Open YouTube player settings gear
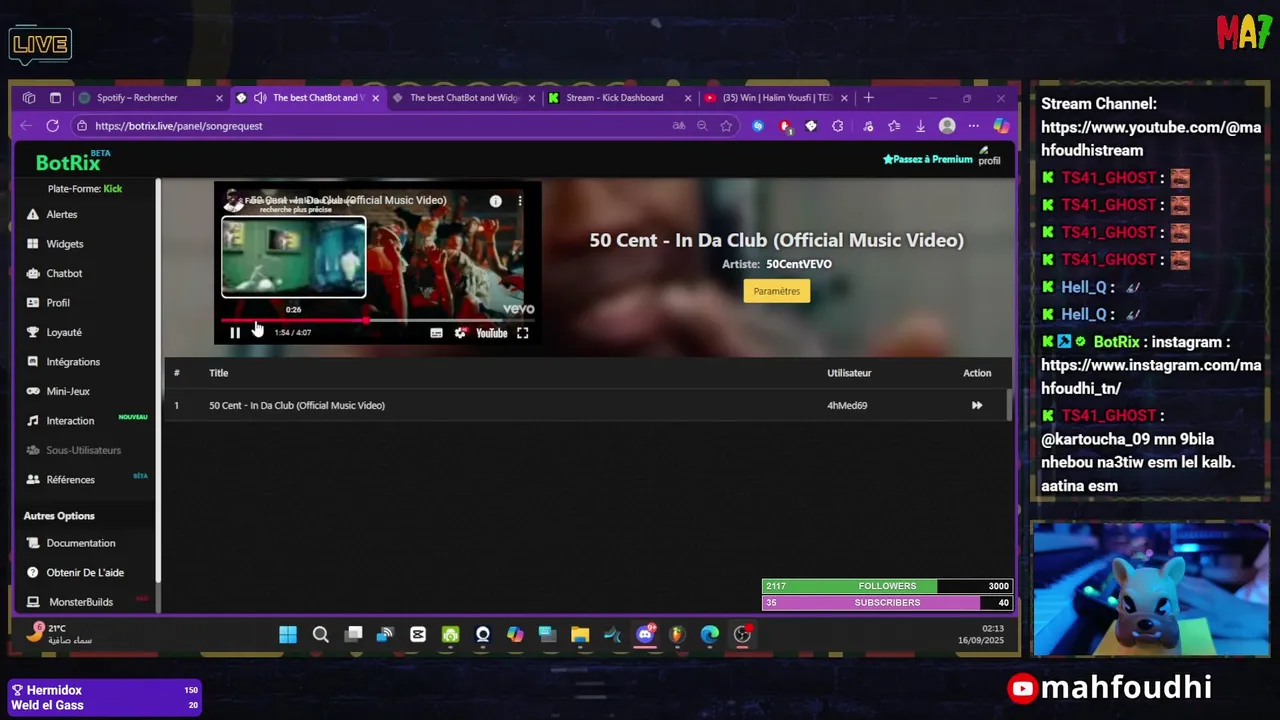This screenshot has width=1280, height=720. (x=460, y=333)
